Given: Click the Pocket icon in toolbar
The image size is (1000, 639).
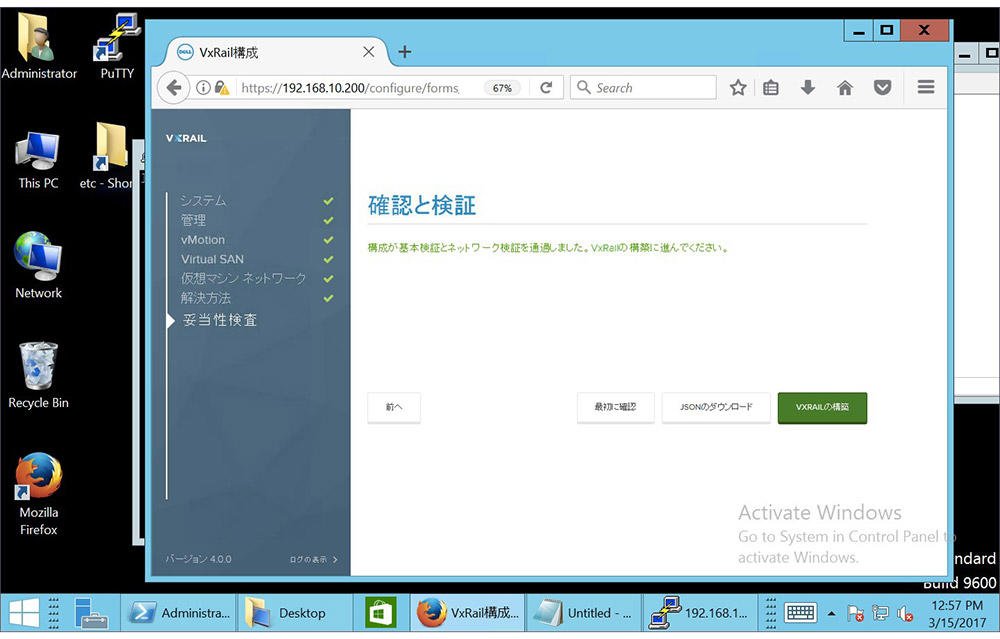Looking at the screenshot, I should point(882,87).
